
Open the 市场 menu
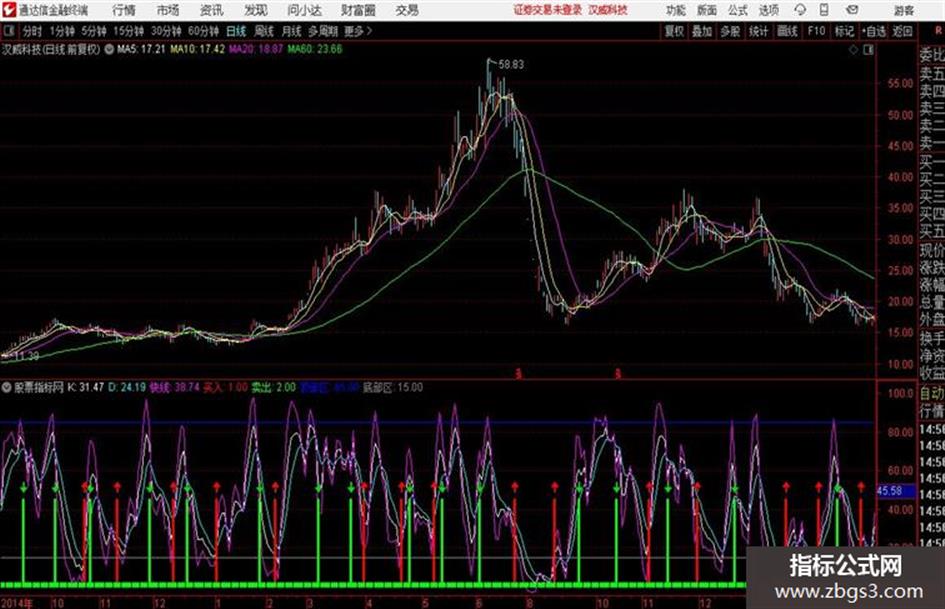168,10
